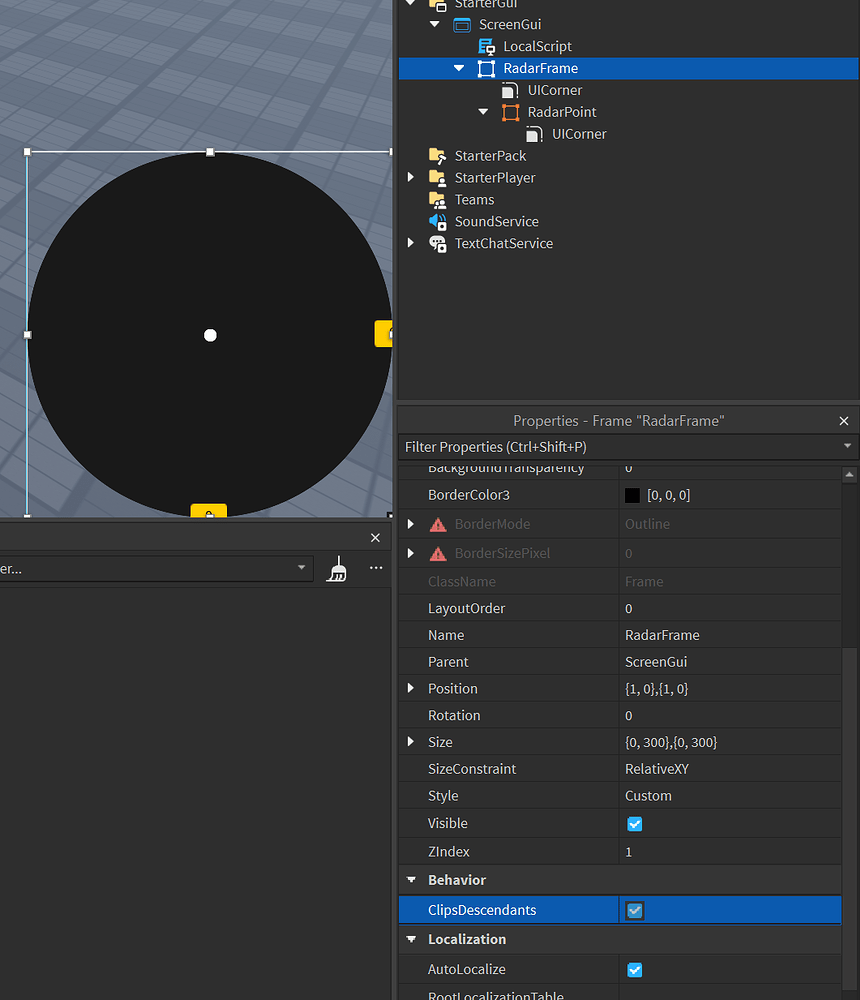
Task: Click the RadarFrame frame icon
Action: click(486, 68)
